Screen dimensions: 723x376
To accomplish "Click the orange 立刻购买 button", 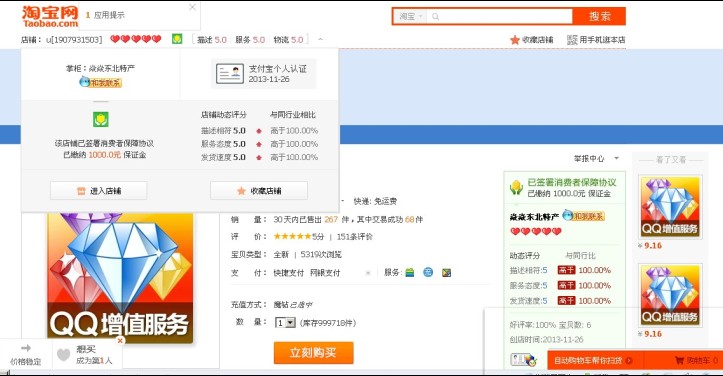I will pos(314,353).
